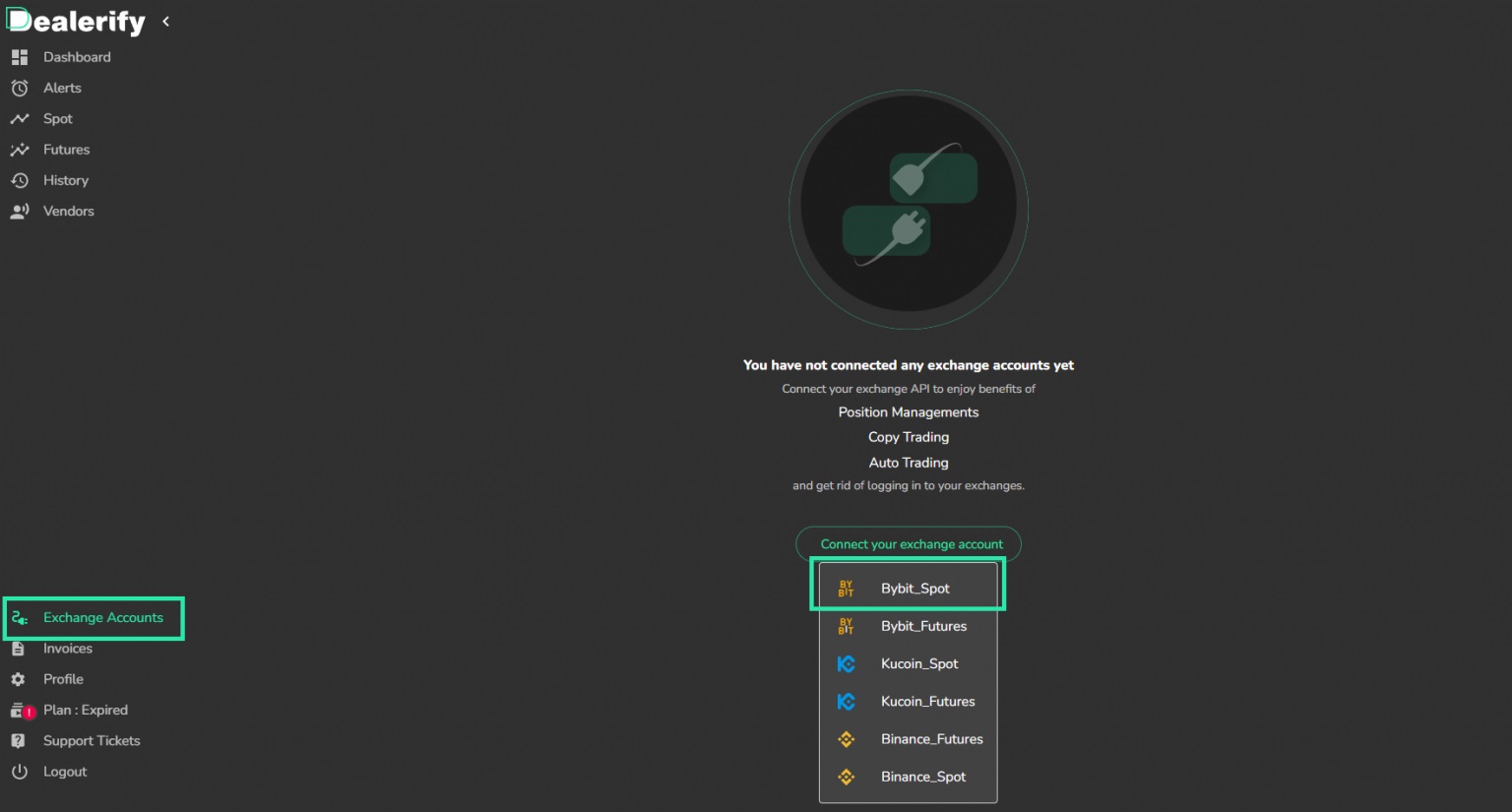
Task: Log out via the Logout link
Action: point(65,772)
